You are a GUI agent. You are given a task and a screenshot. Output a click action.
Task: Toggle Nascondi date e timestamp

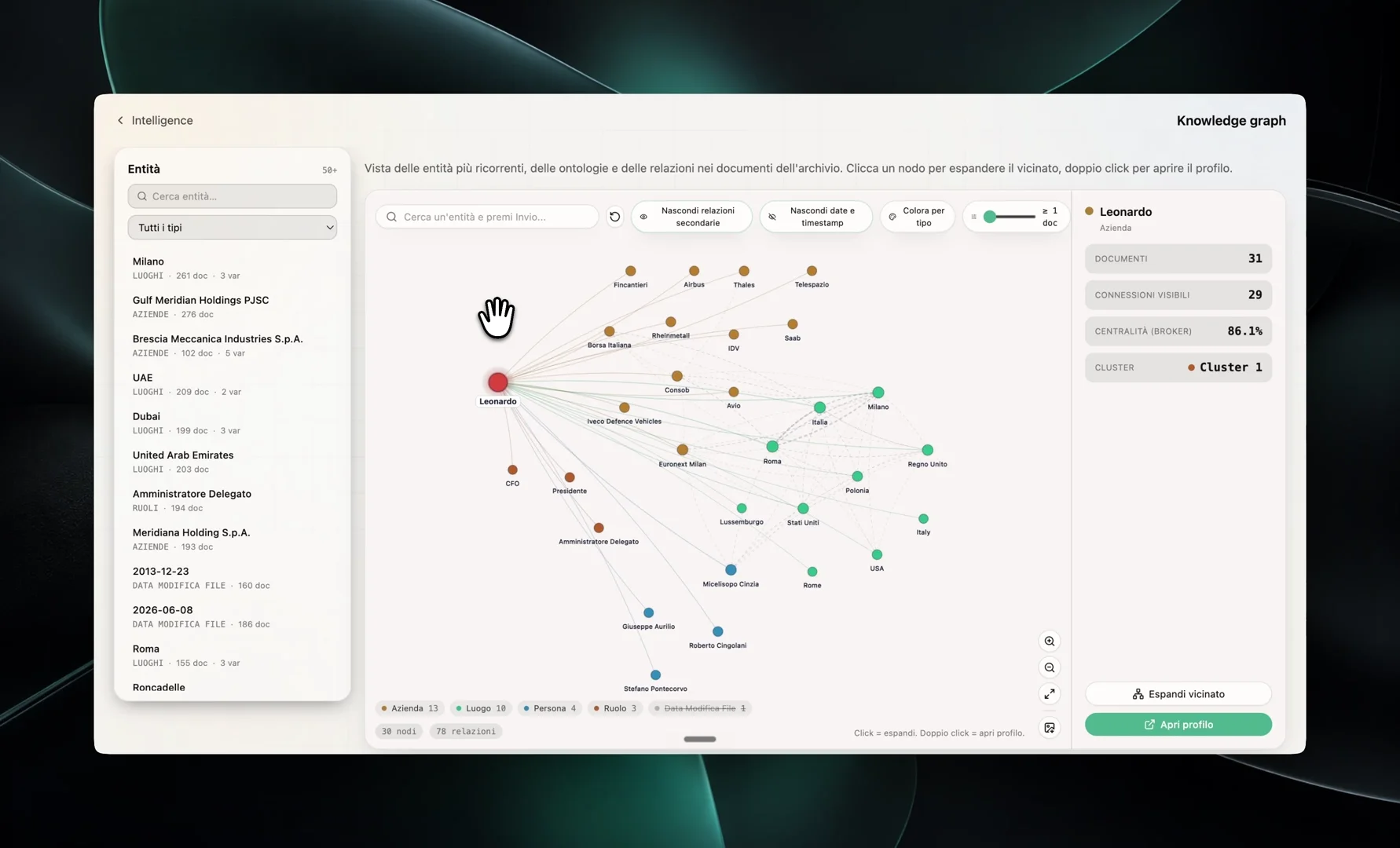coord(815,217)
